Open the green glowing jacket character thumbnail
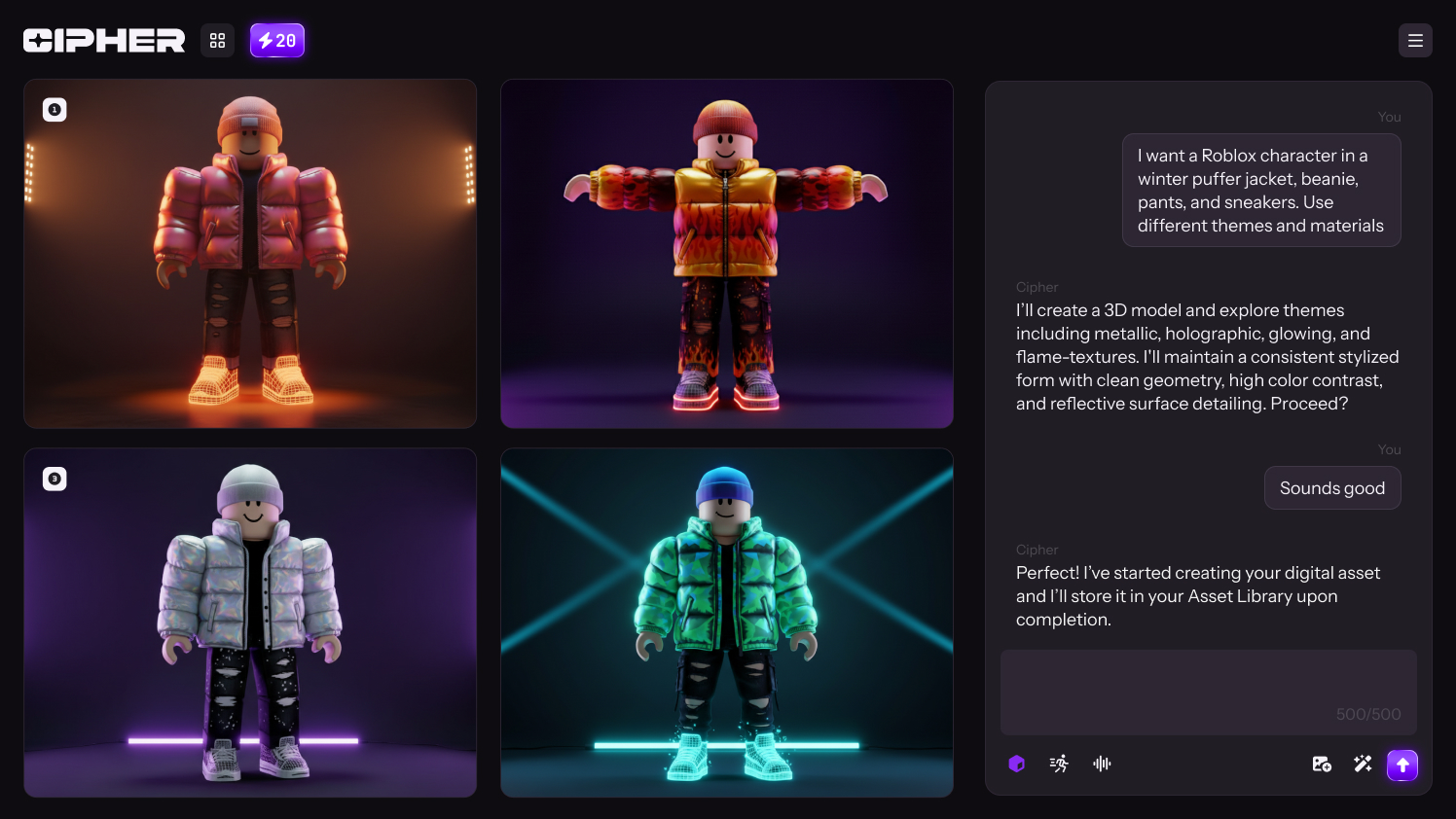The width and height of the screenshot is (1456, 819). click(727, 623)
